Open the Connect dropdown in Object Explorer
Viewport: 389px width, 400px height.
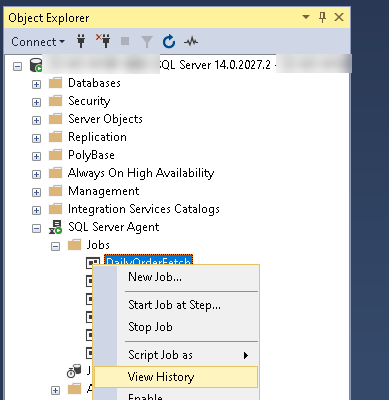38,42
